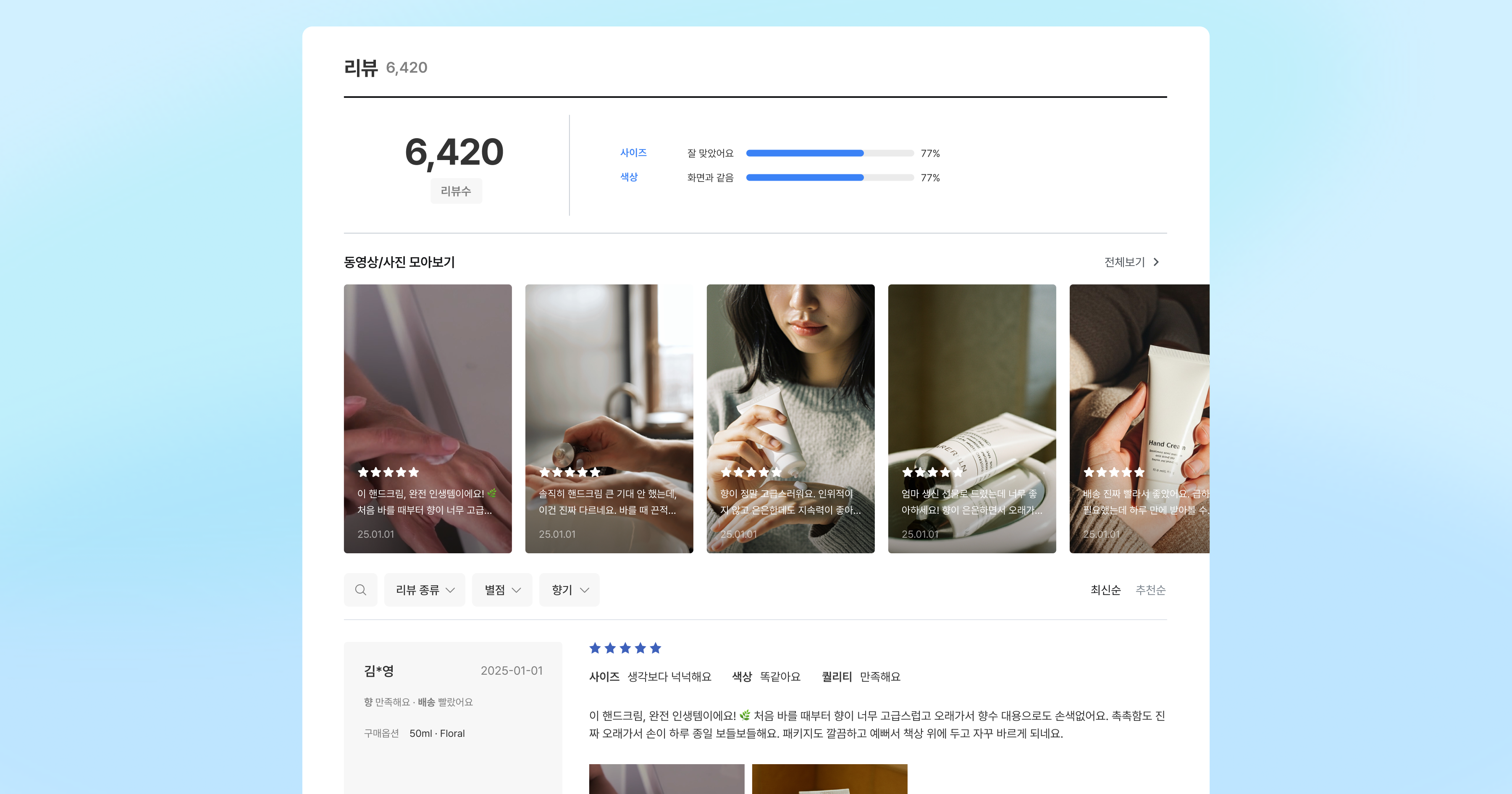Screen dimensions: 1512x794
Task: Click the 잘 맞았어요 77% progress bar
Action: [829, 153]
